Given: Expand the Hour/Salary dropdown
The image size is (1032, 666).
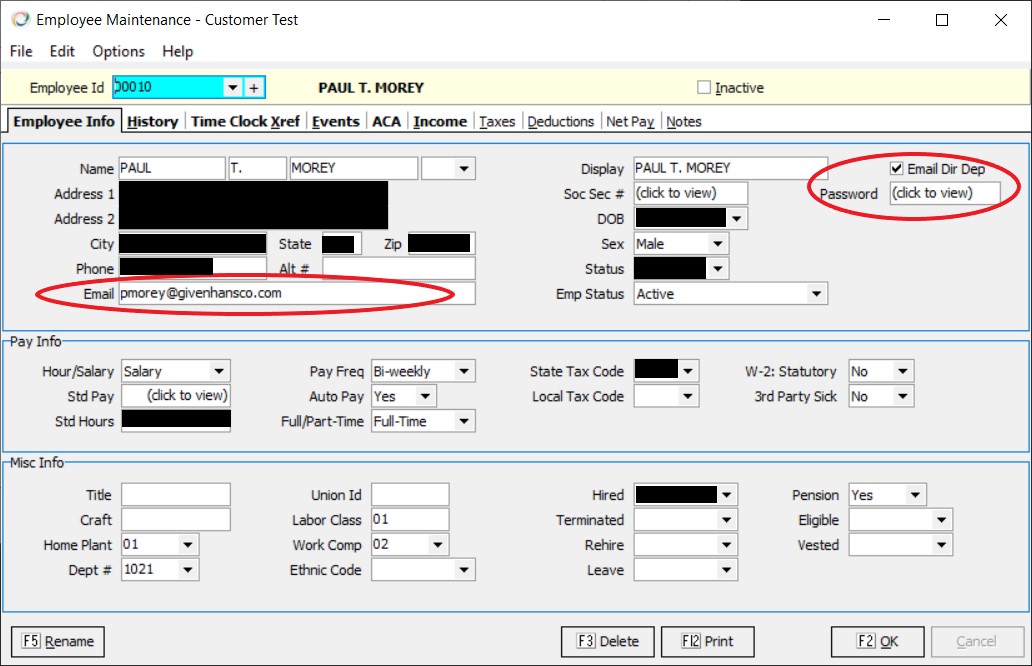Looking at the screenshot, I should 218,372.
